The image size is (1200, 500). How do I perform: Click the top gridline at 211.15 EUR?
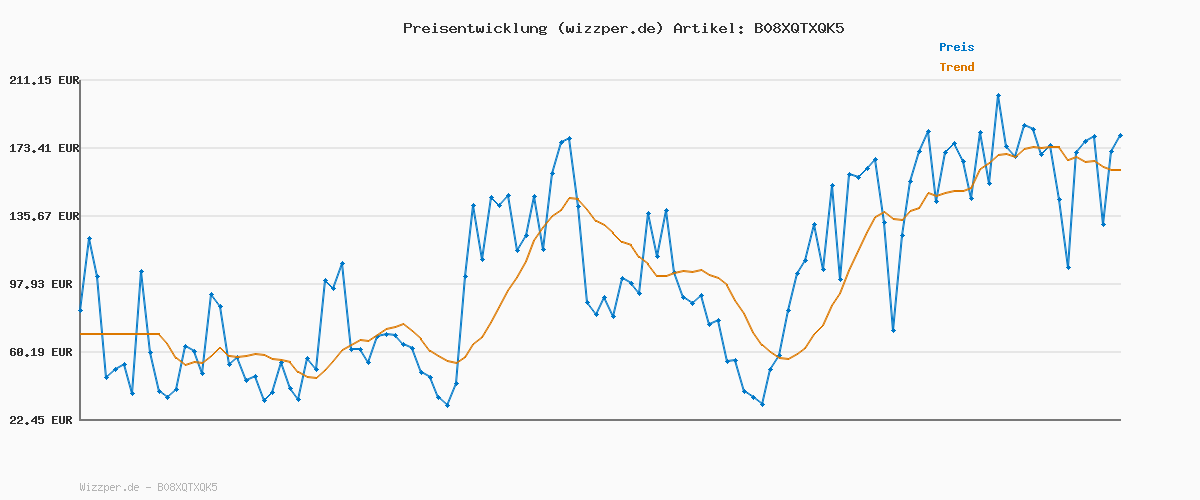pos(600,80)
